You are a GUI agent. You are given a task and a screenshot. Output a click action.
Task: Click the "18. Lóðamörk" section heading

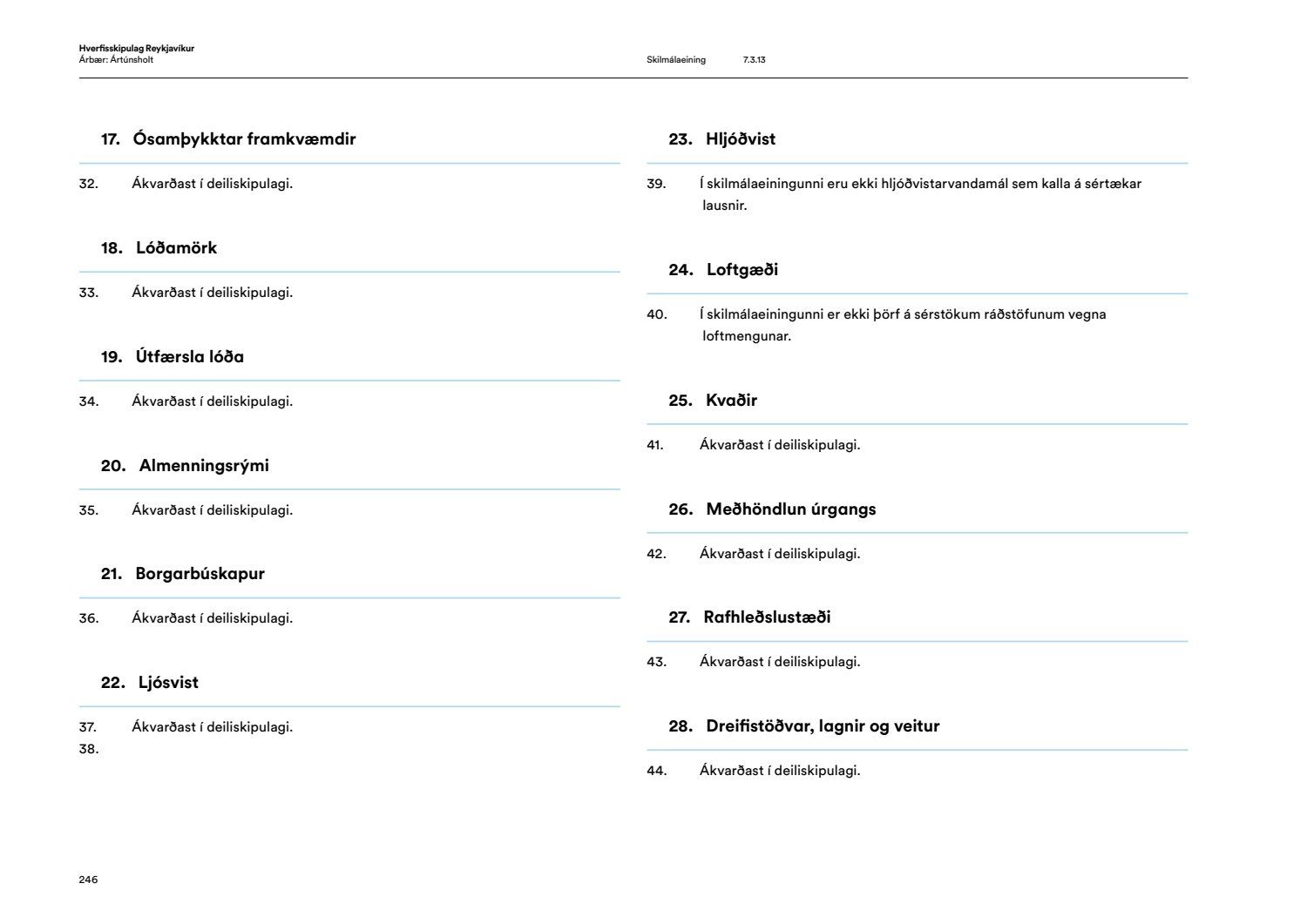[159, 248]
